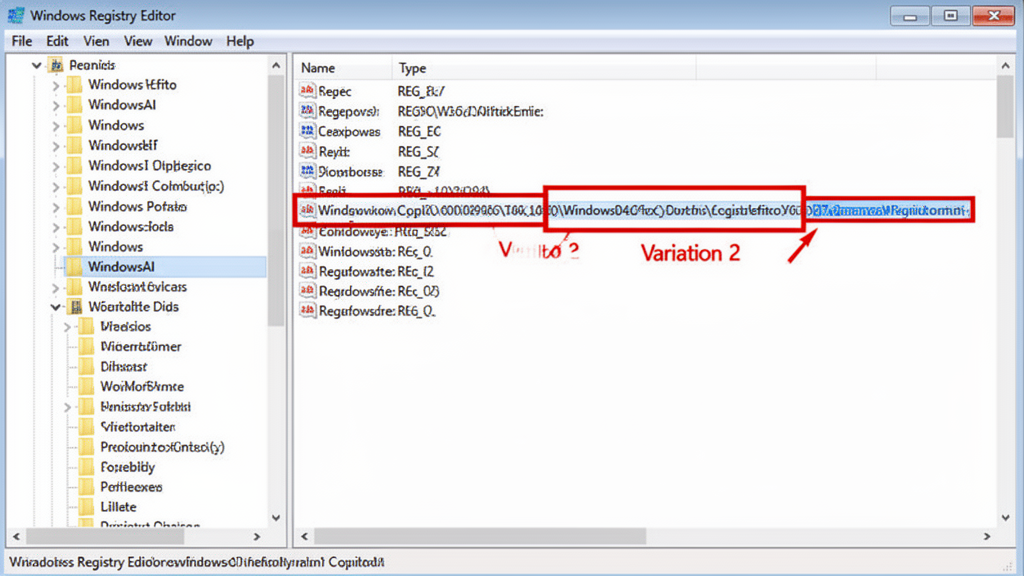
Task: Expand the Wonsdosnt Gvicas folder
Action: (56, 288)
